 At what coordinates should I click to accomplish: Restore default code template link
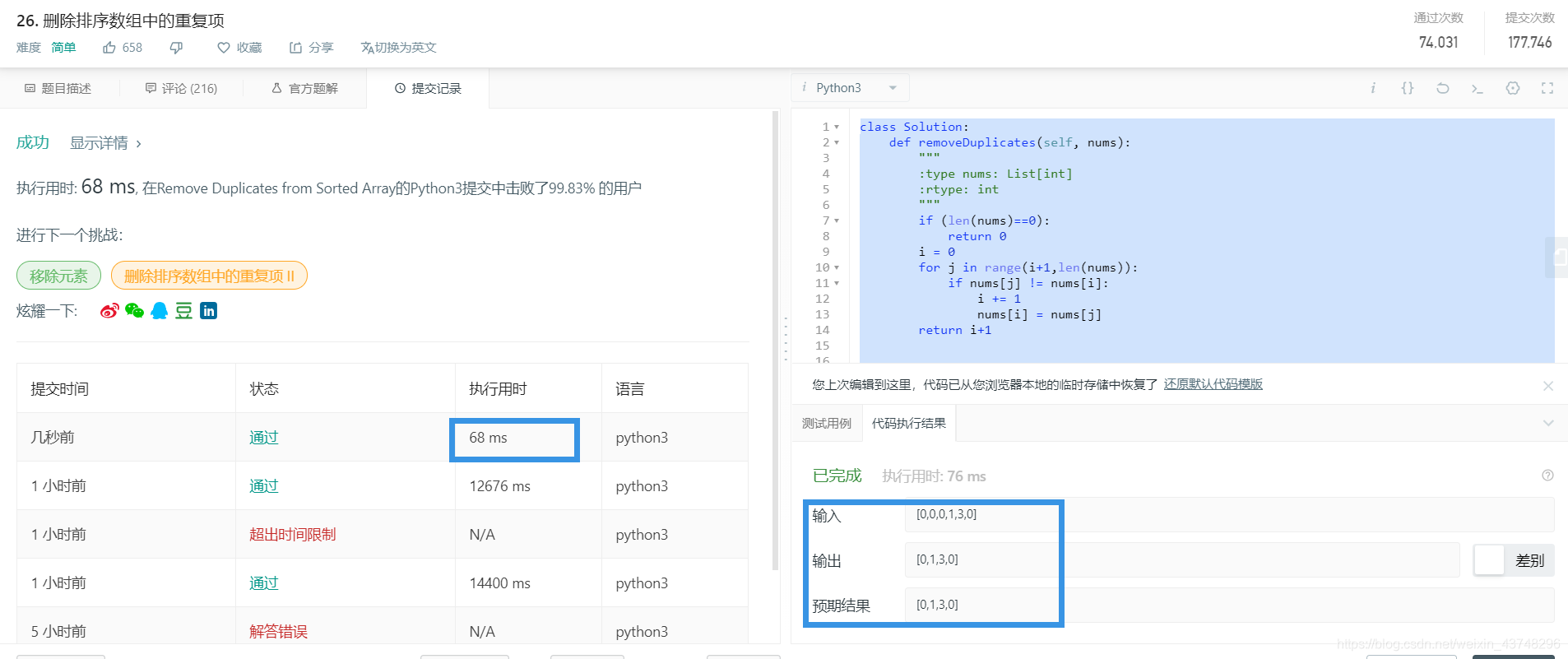pyautogui.click(x=1213, y=384)
